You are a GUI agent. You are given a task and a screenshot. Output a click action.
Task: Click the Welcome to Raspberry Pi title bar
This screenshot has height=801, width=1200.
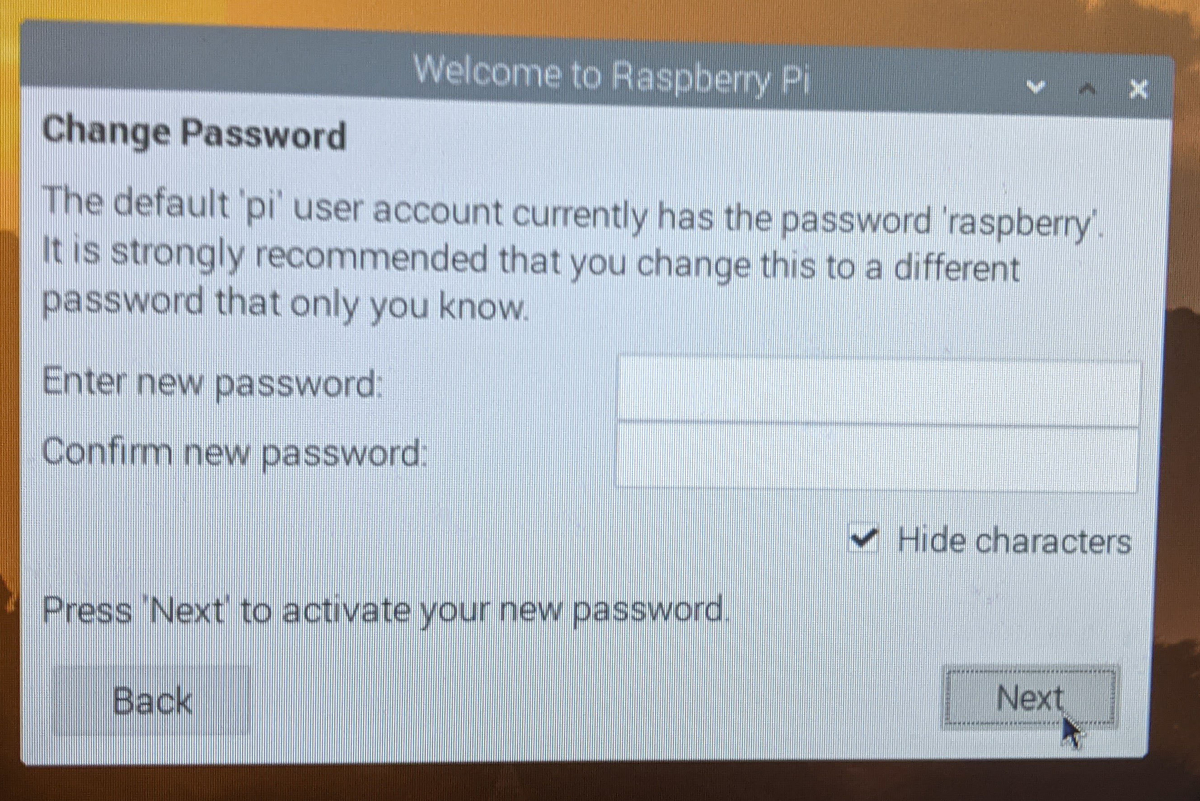[x=610, y=74]
